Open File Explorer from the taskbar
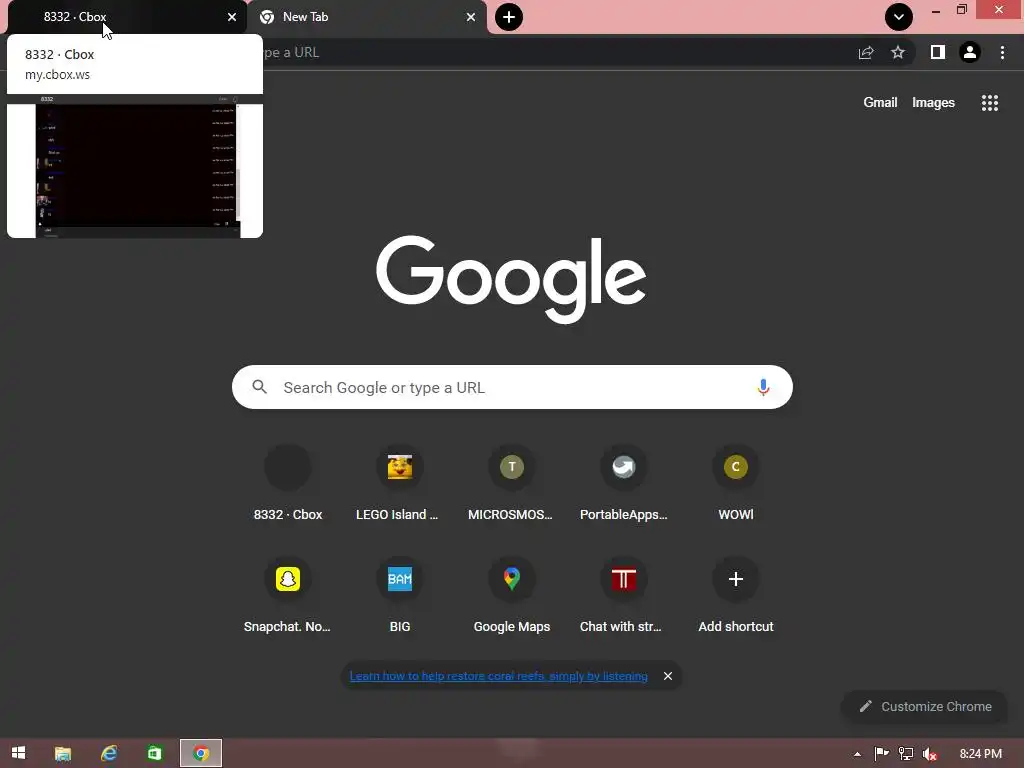The image size is (1024, 768). click(63, 754)
